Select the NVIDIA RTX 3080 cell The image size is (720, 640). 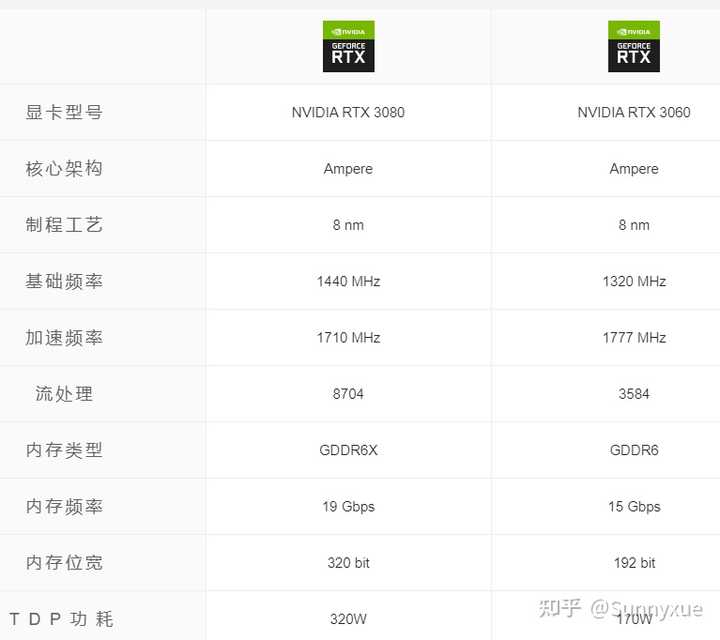(x=348, y=112)
